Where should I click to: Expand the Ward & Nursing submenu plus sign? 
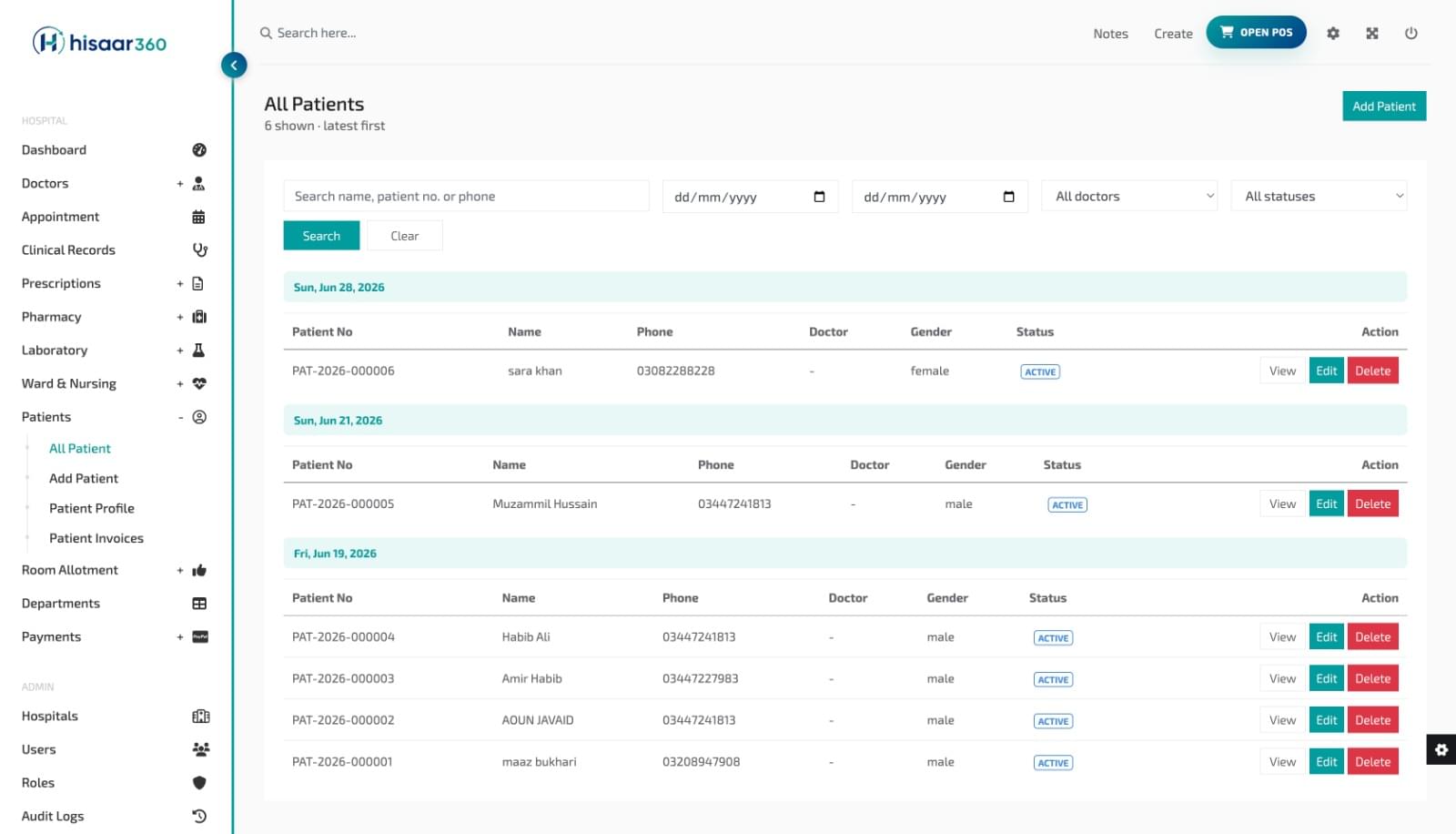point(180,384)
